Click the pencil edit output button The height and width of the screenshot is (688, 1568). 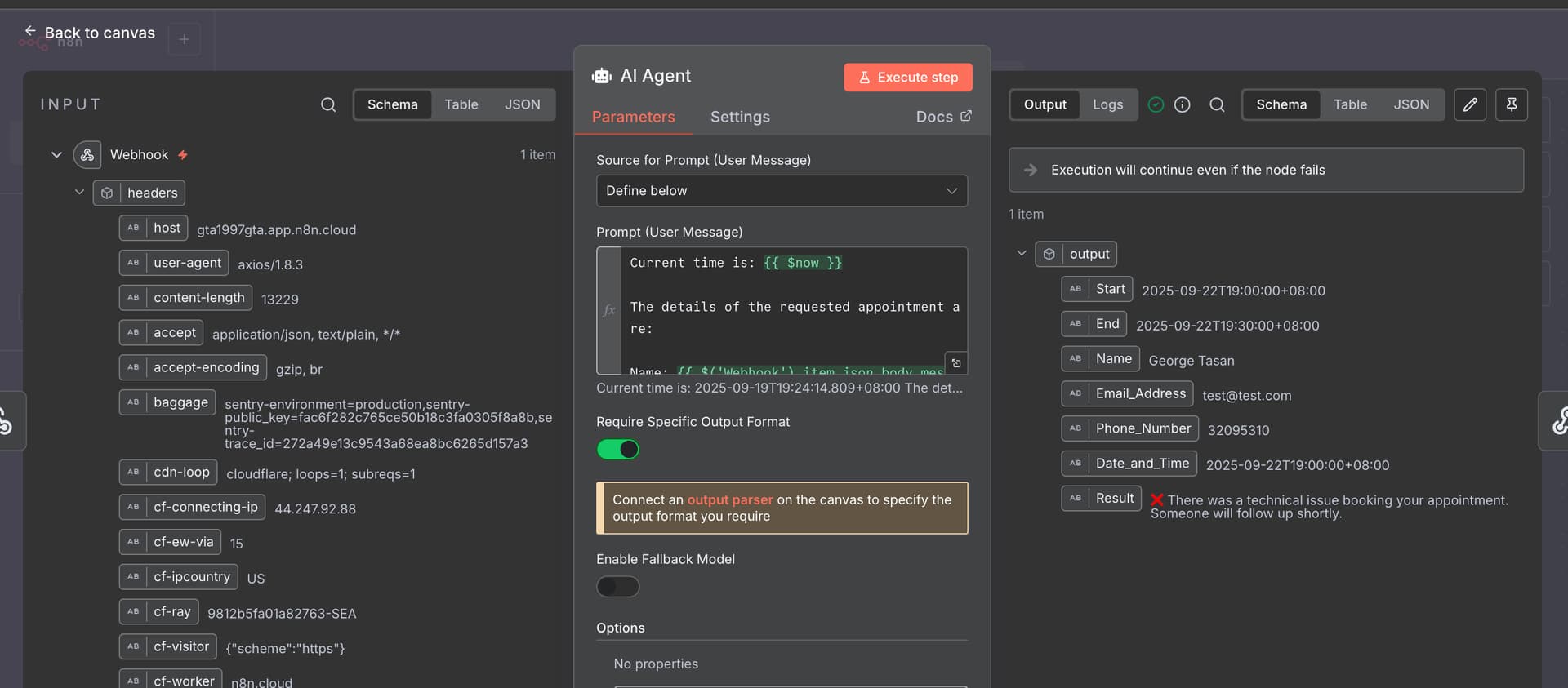[x=1470, y=104]
